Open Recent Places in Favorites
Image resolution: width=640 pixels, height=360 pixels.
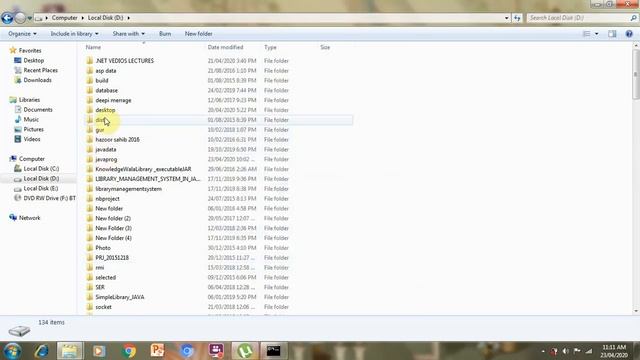[40, 70]
